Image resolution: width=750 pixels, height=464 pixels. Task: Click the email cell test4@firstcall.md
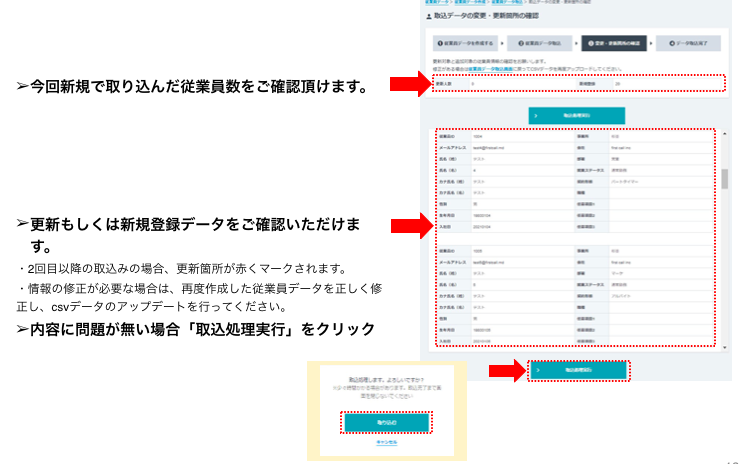488,148
